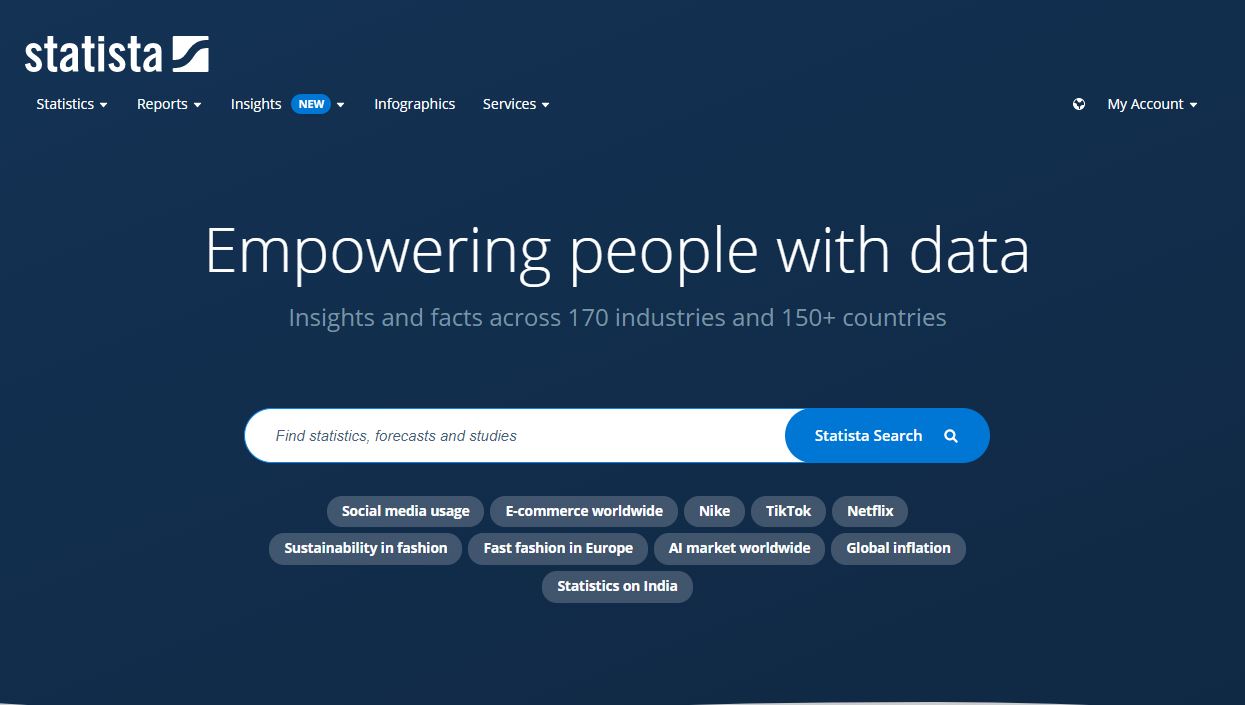Screen dimensions: 1245x705
Task: Open the Netflix topic tag
Action: [x=870, y=511]
